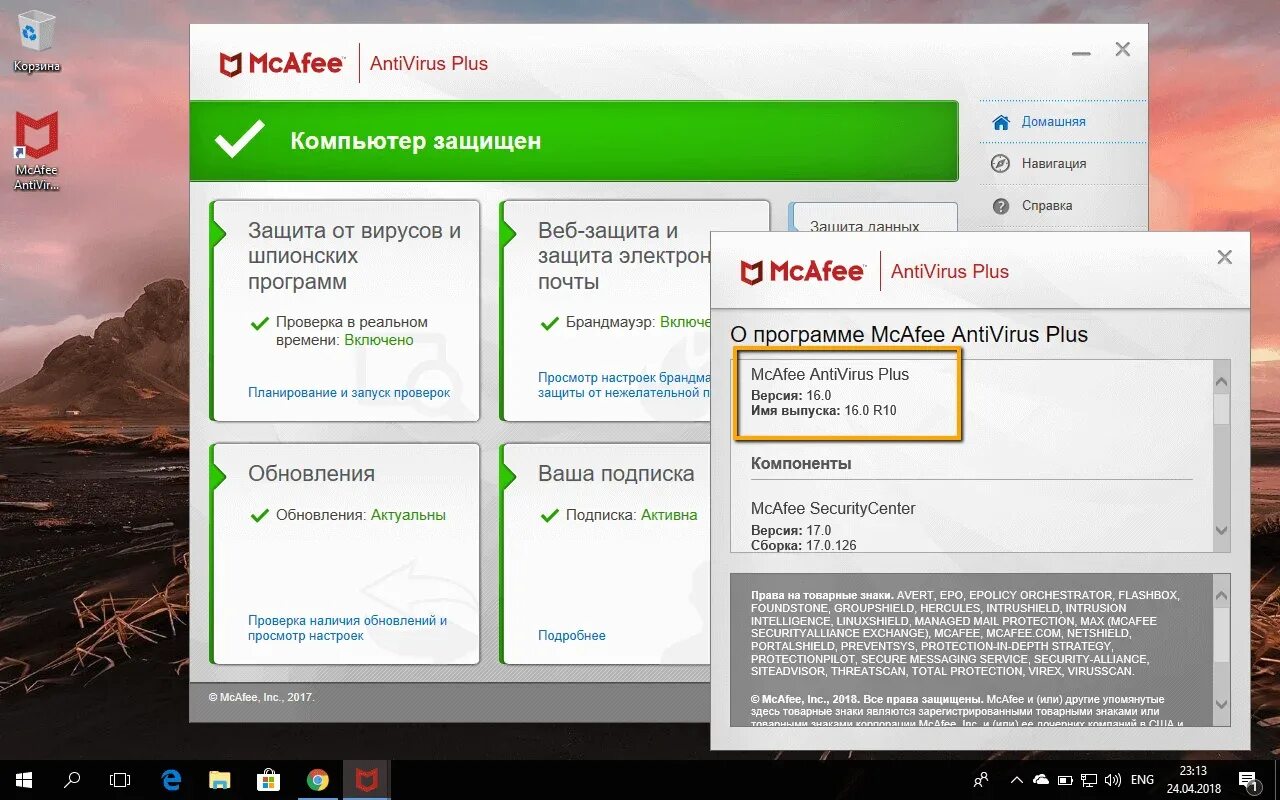Click the volume speaker tray icon
1280x800 pixels.
pos(1112,780)
